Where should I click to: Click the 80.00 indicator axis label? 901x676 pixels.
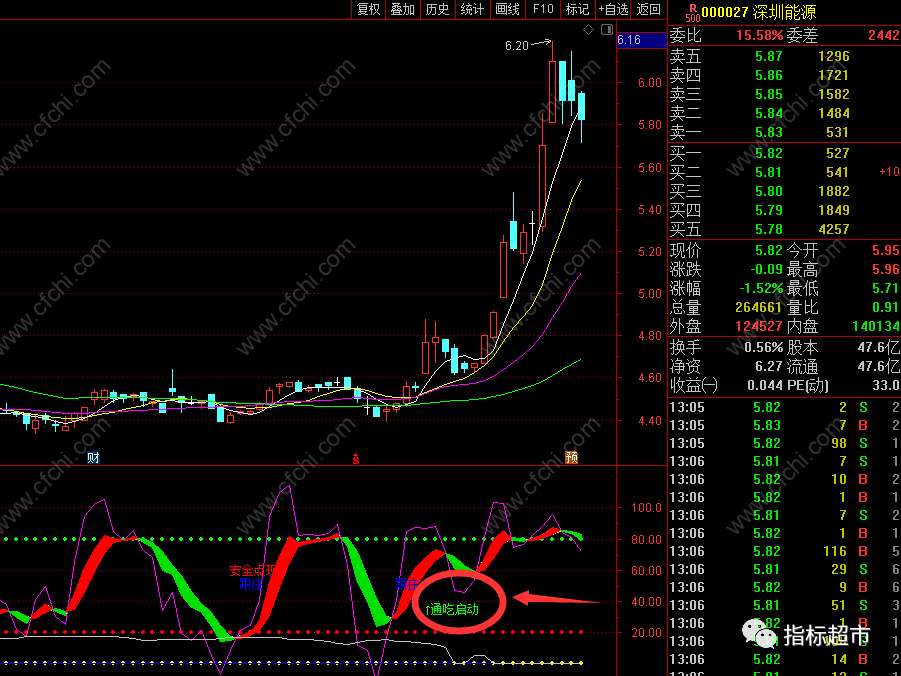point(647,540)
